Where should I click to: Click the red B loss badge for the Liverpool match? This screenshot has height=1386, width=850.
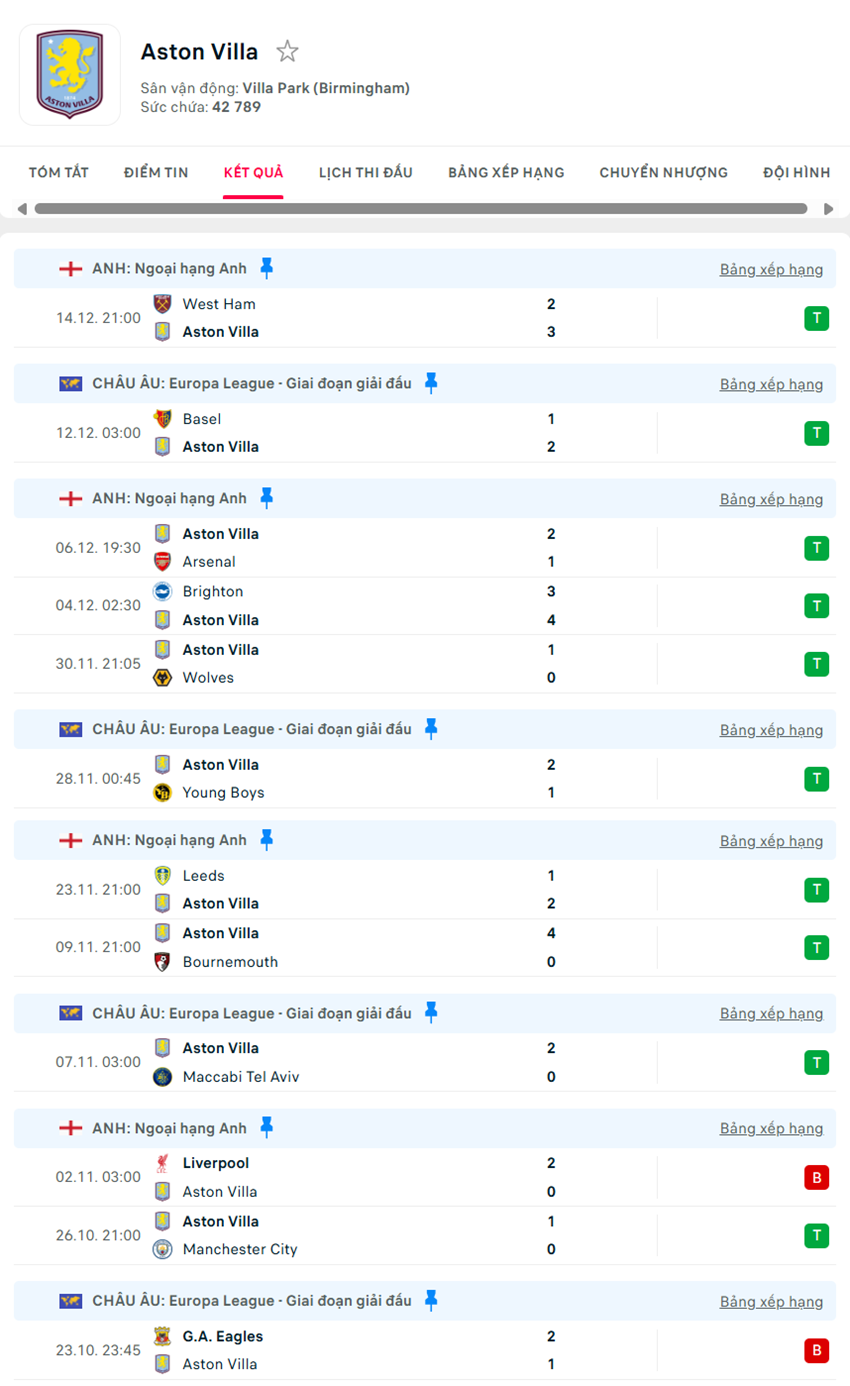816,1178
